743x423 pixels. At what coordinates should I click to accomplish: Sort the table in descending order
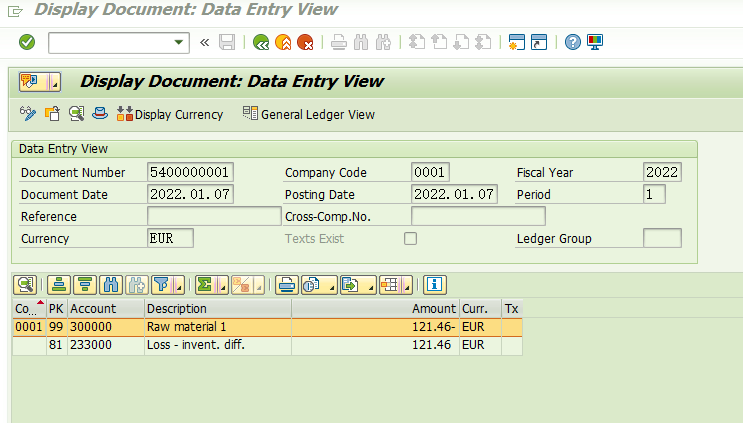point(85,285)
